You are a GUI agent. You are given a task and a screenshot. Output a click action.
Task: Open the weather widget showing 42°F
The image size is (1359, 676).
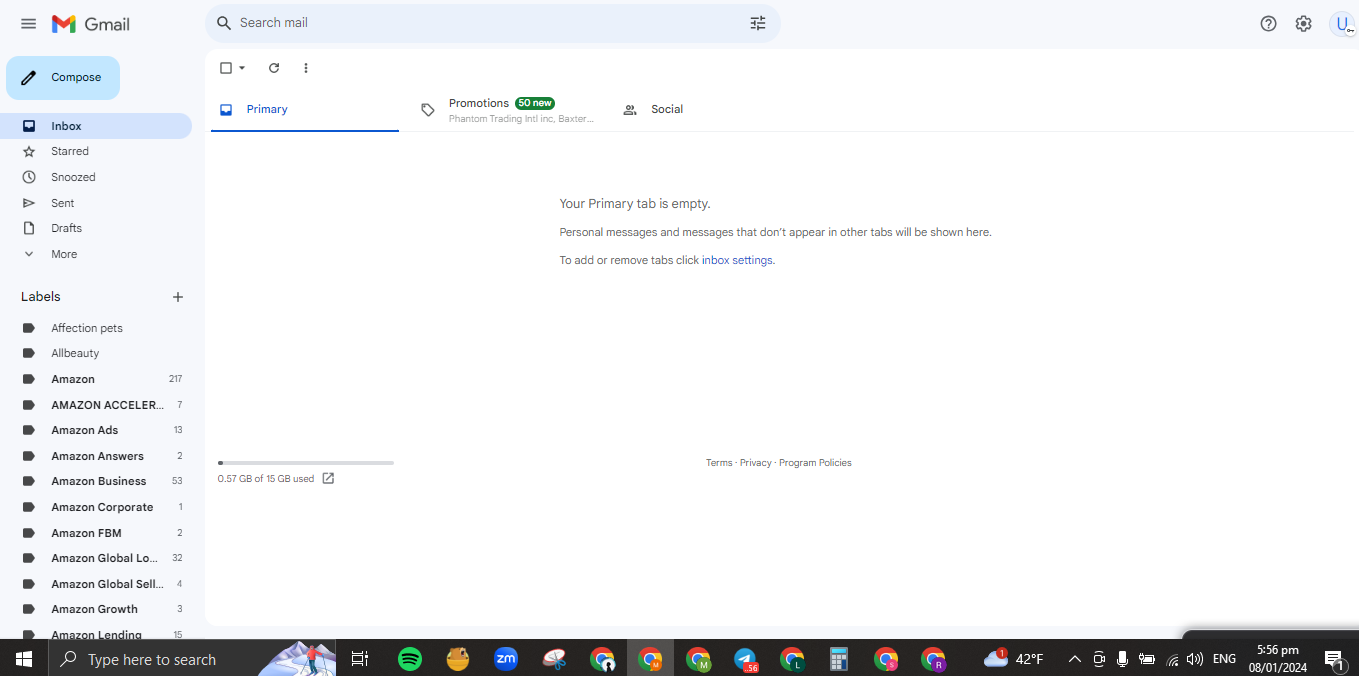tap(1013, 659)
